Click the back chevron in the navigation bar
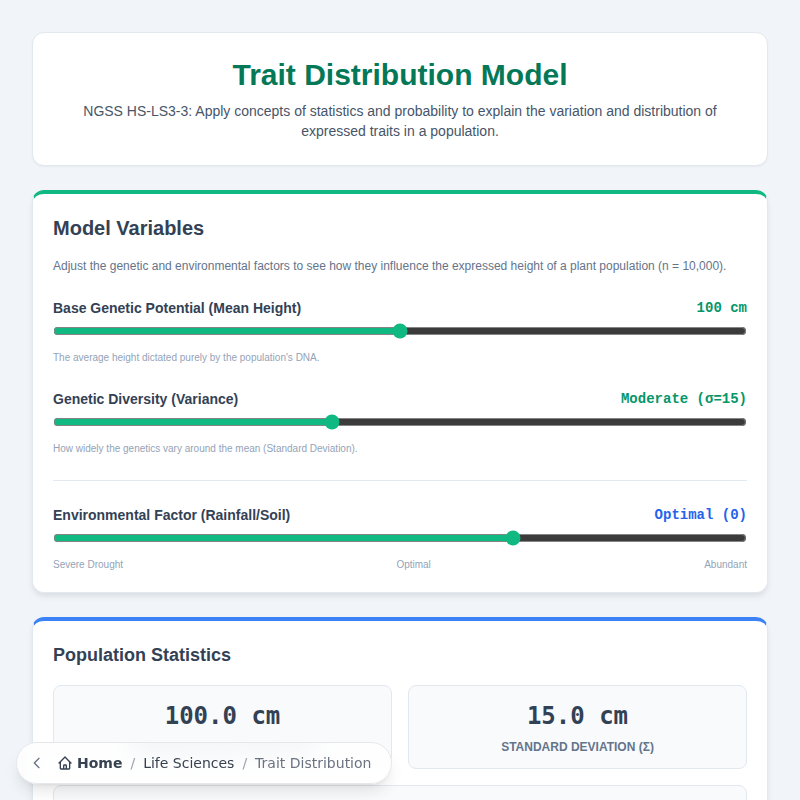This screenshot has height=800, width=800. click(x=36, y=763)
